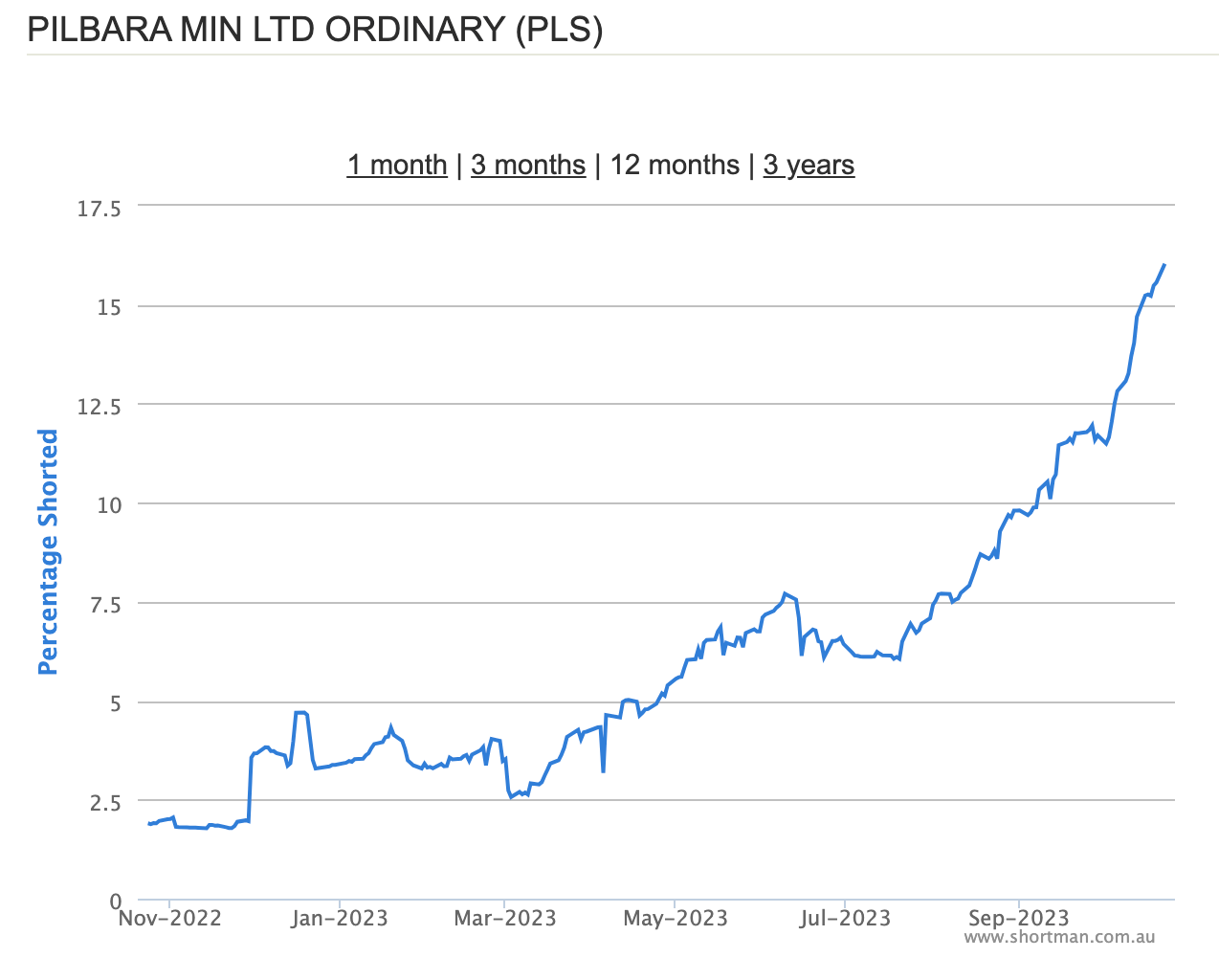The height and width of the screenshot is (980, 1219).
Task: Click the 10 y-axis value
Action: 108,505
